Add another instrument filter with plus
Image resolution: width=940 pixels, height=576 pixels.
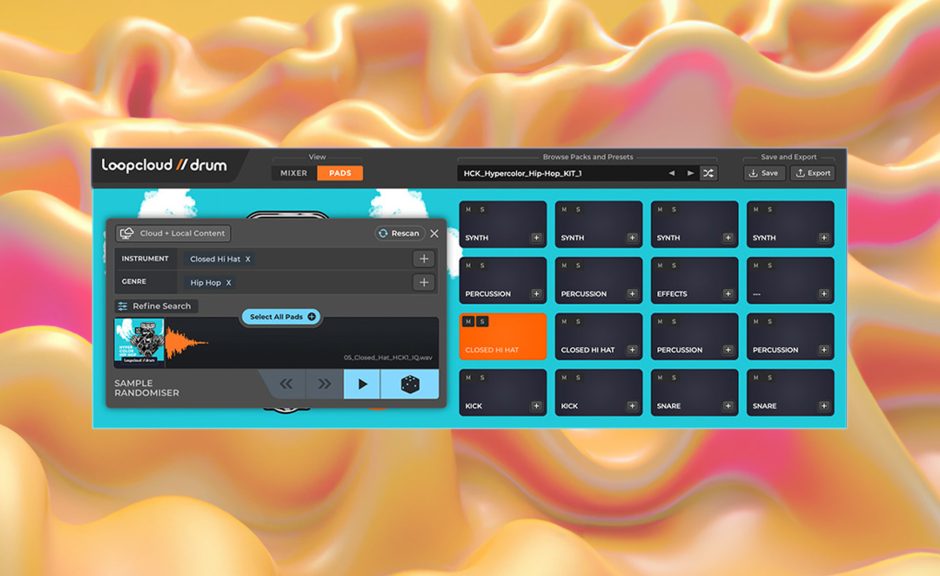[x=424, y=259]
